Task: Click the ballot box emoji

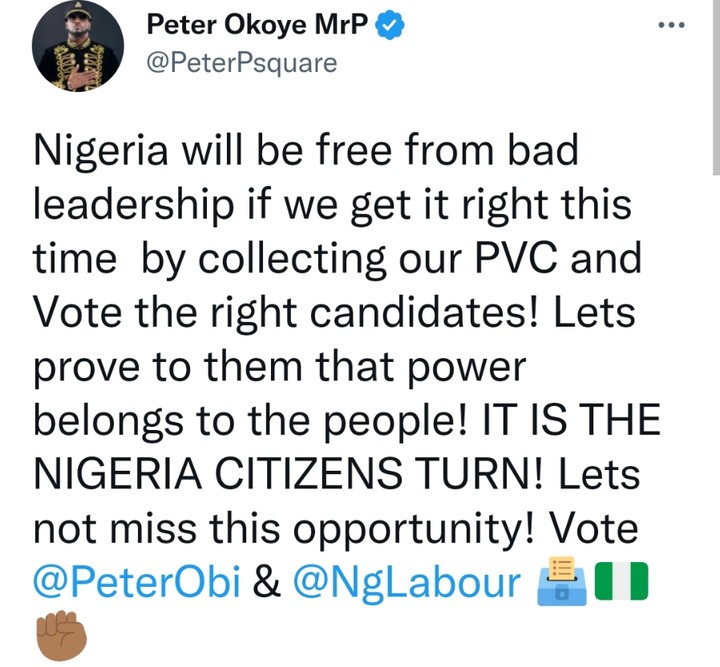Action: 558,584
